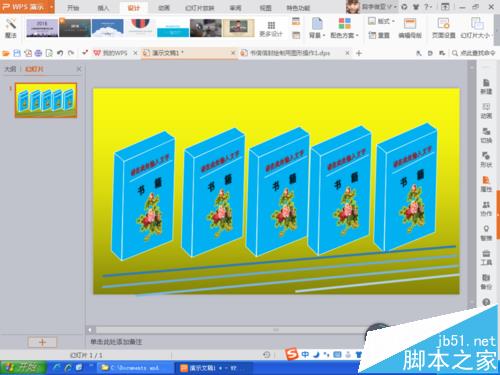Switch to the 插入 ribbon tab
The width and height of the screenshot is (500, 375).
coord(103,8)
